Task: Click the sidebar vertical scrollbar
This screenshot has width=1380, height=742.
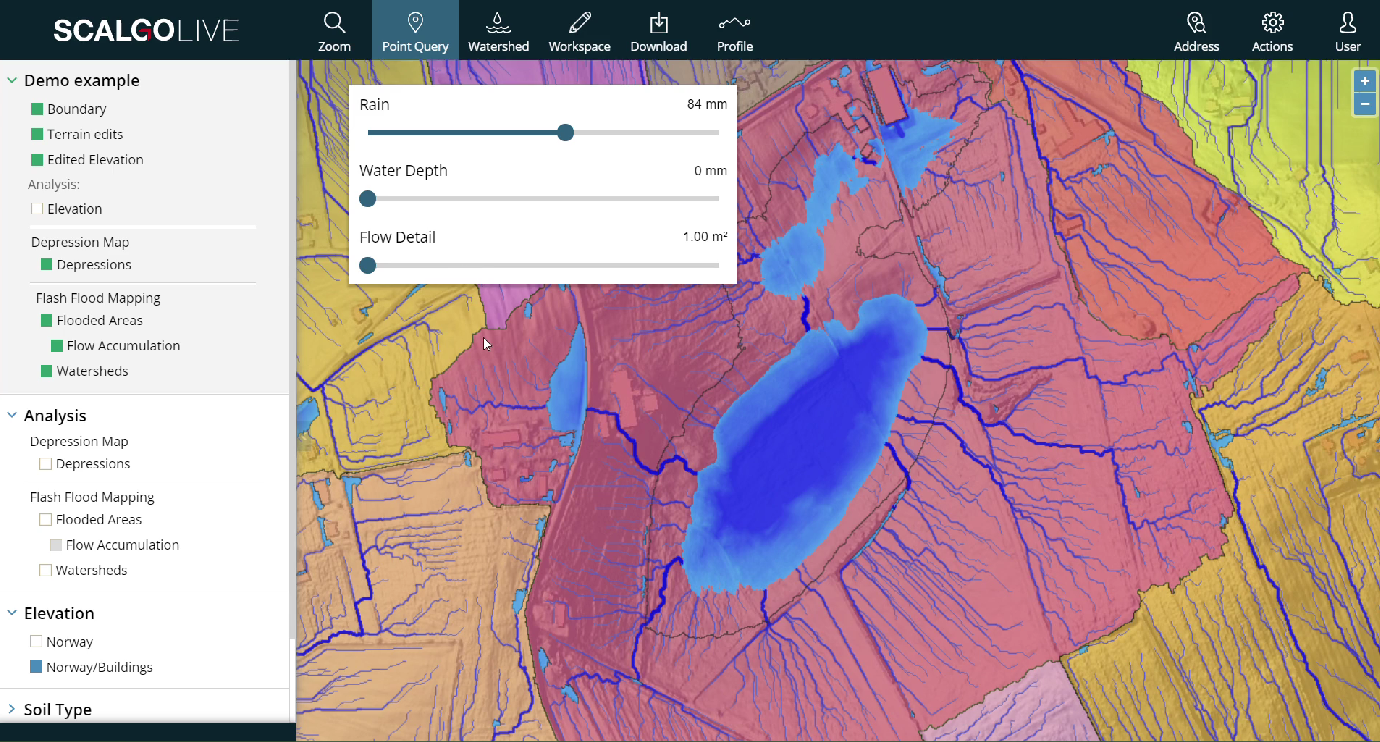Action: tap(293, 350)
